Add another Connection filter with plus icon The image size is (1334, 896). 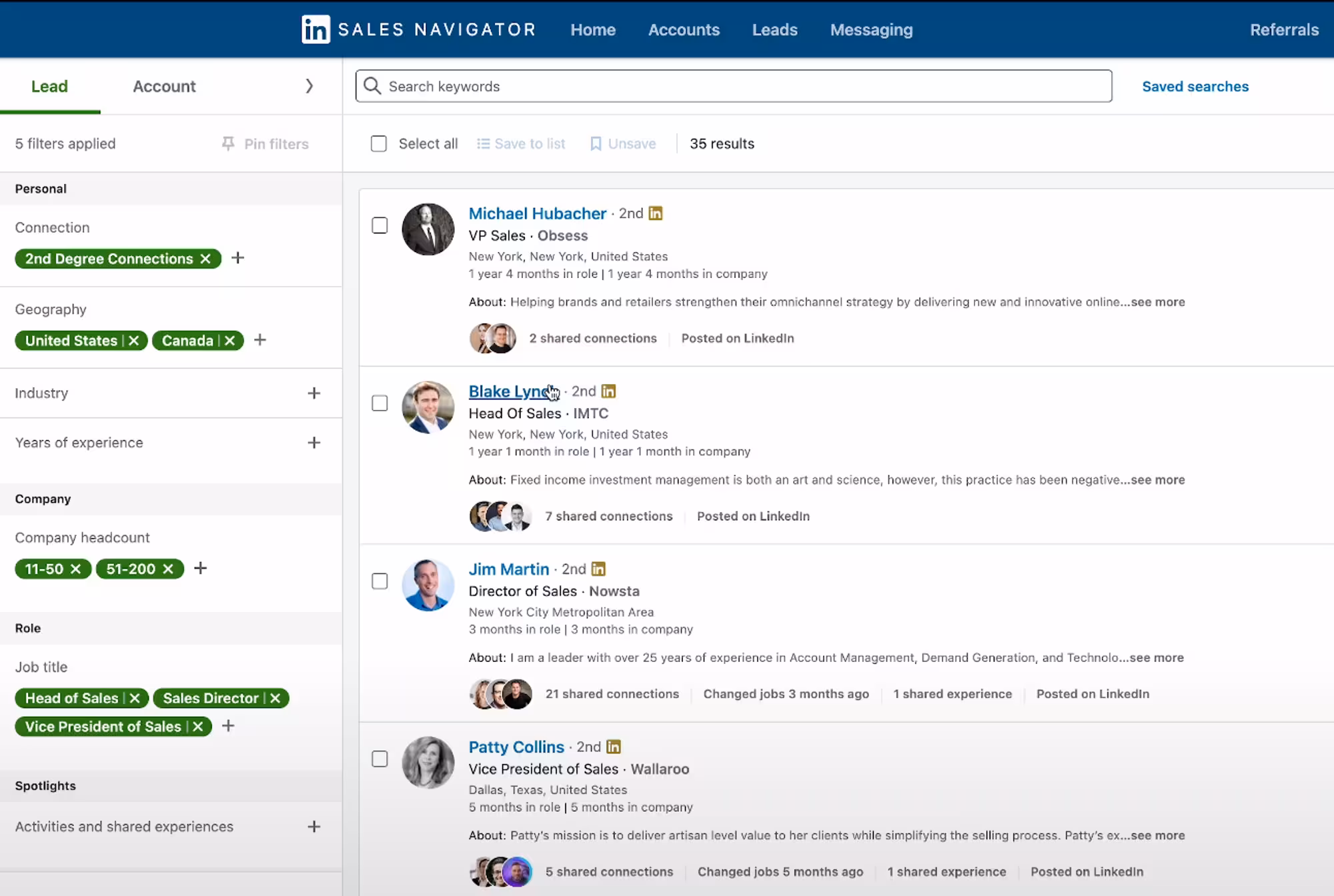(x=237, y=258)
